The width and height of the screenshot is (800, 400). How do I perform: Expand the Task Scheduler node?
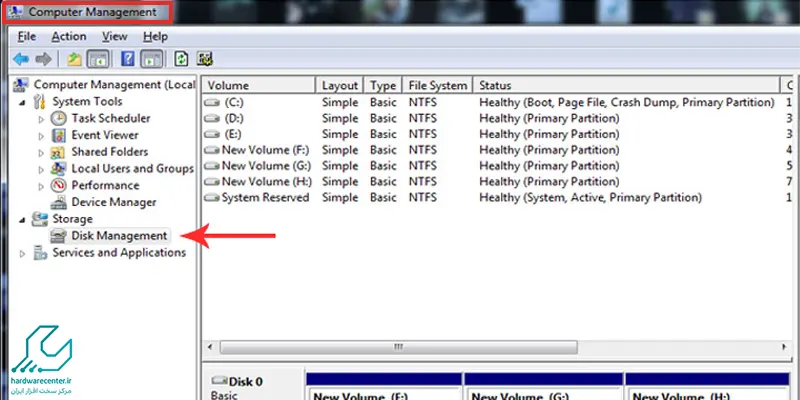[x=41, y=119]
